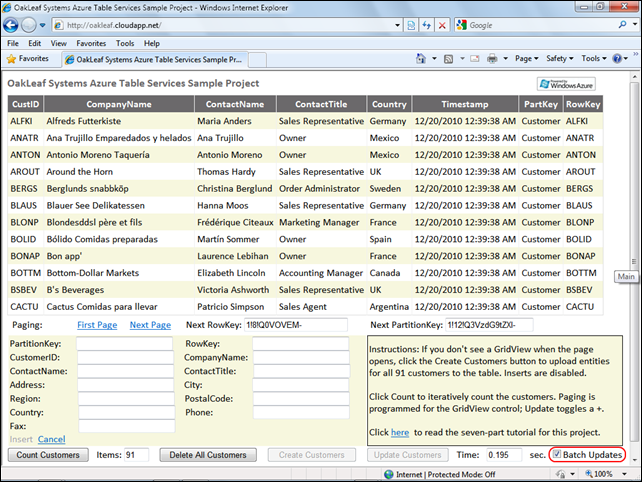Screen dimensions: 642x482
Task: Click the Refresh page icon
Action: point(425,25)
